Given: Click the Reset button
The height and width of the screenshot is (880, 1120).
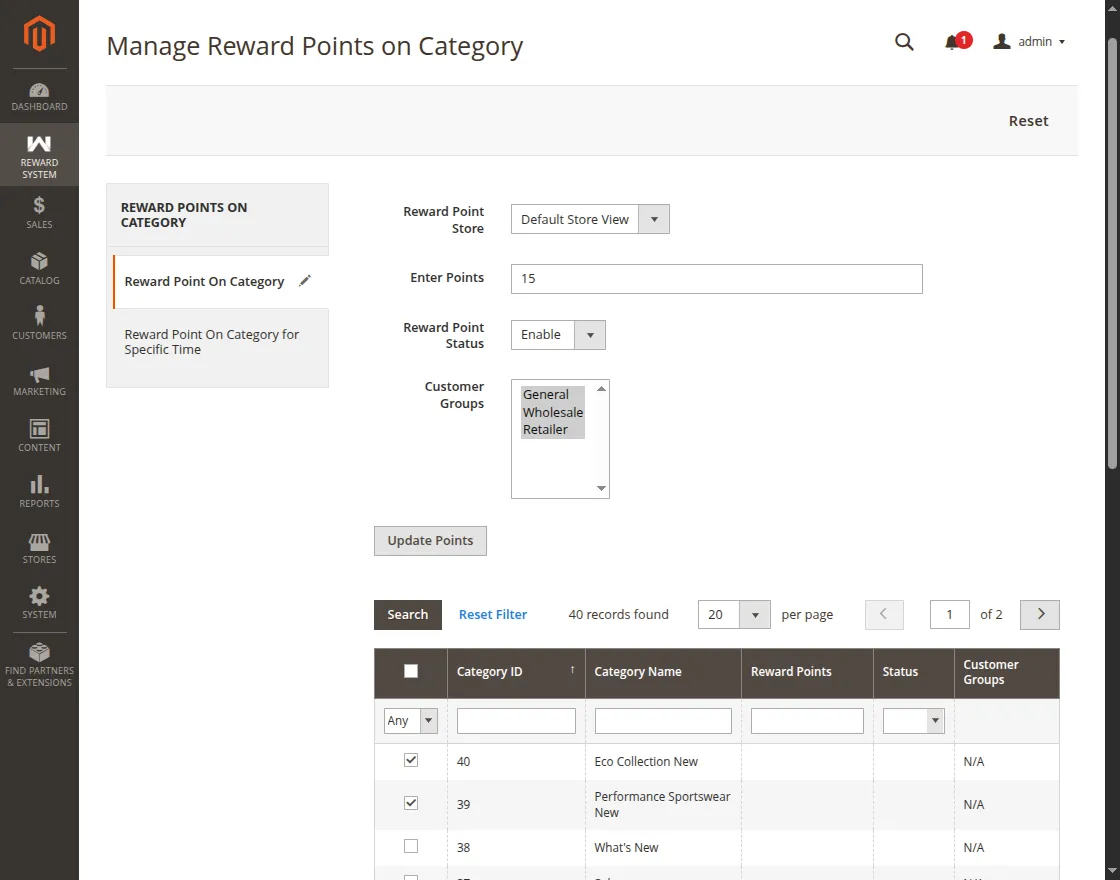Looking at the screenshot, I should [1028, 121].
